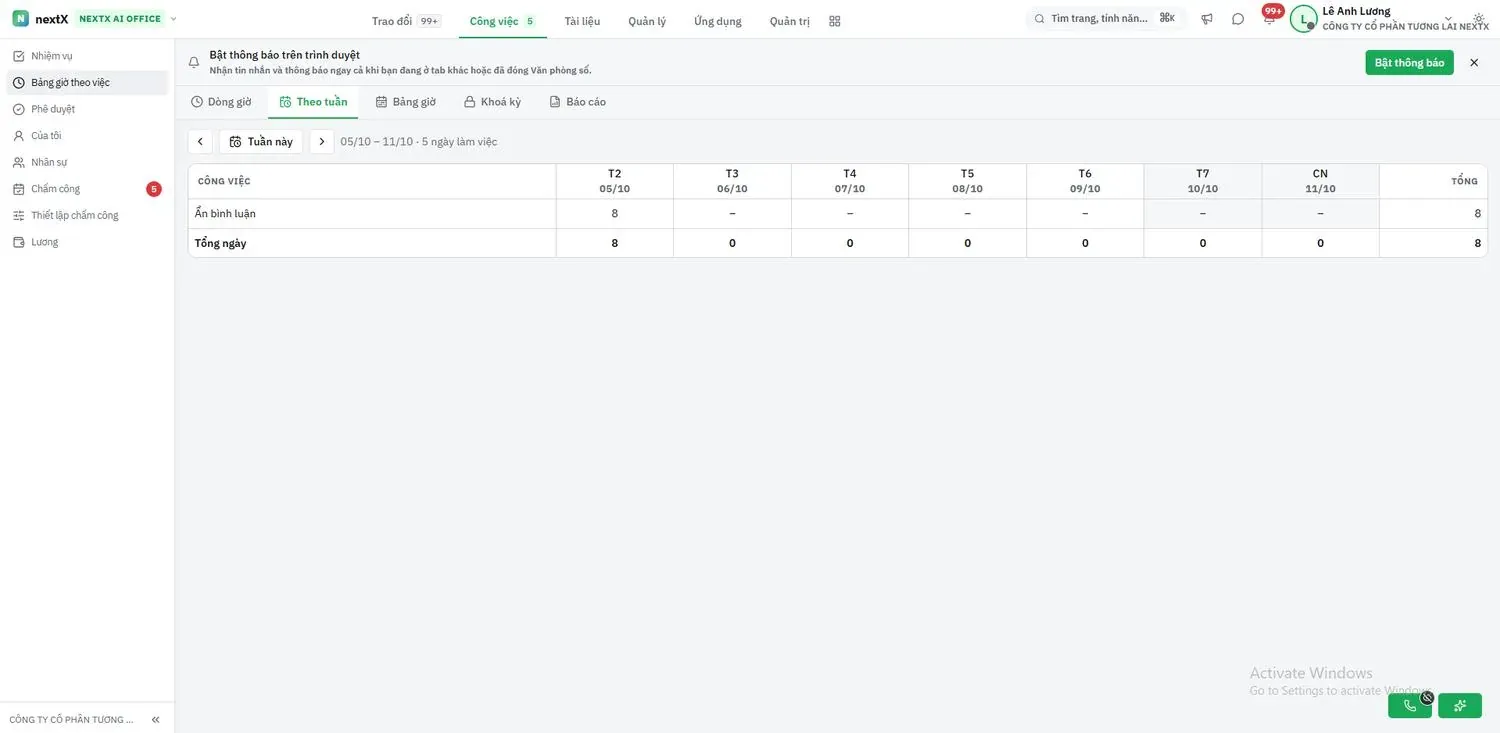1500x733 pixels.
Task: Open the Lê Anh Lương account dropdown arrow
Action: 1448,18
